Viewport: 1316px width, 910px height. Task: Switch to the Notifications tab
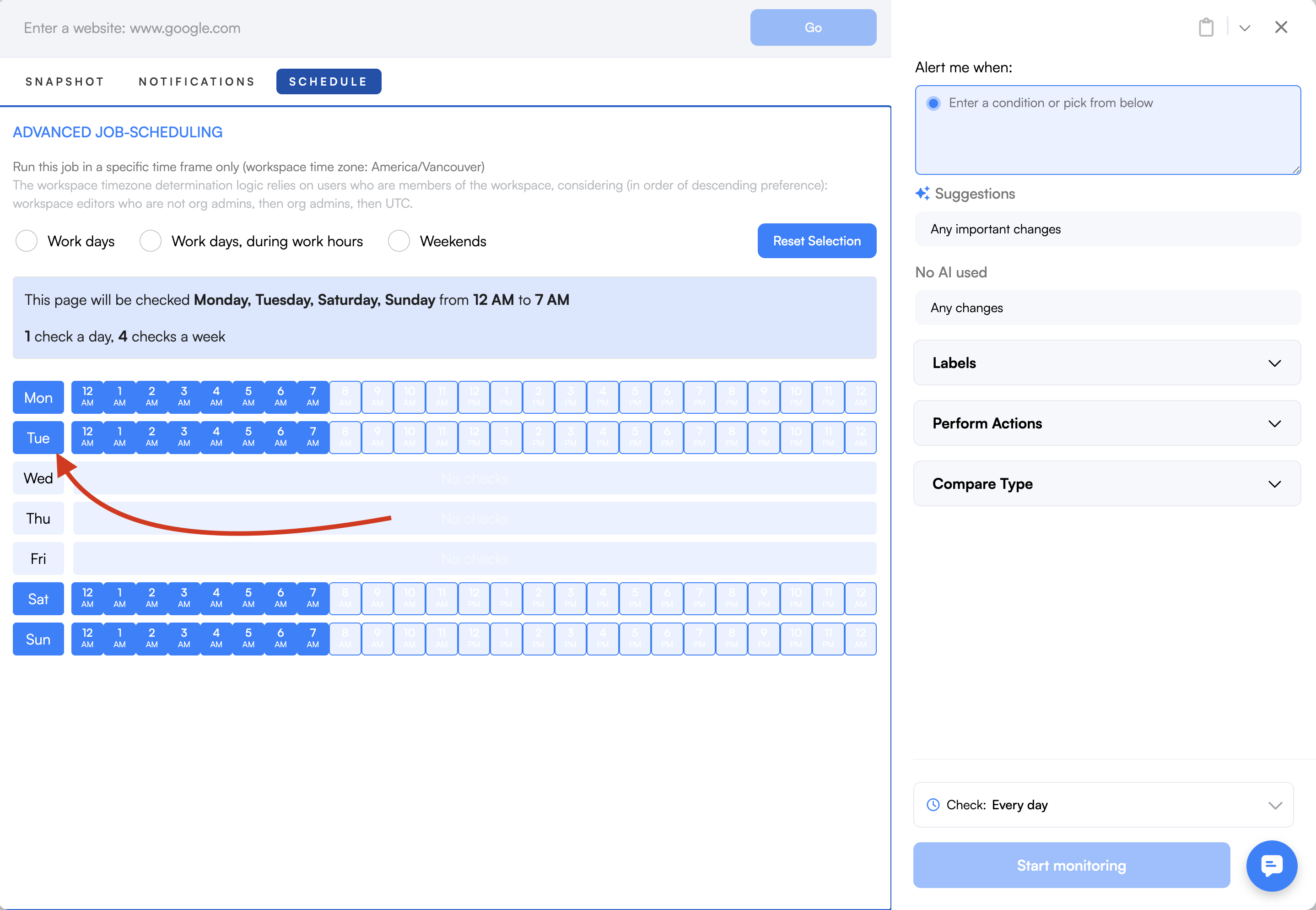197,81
